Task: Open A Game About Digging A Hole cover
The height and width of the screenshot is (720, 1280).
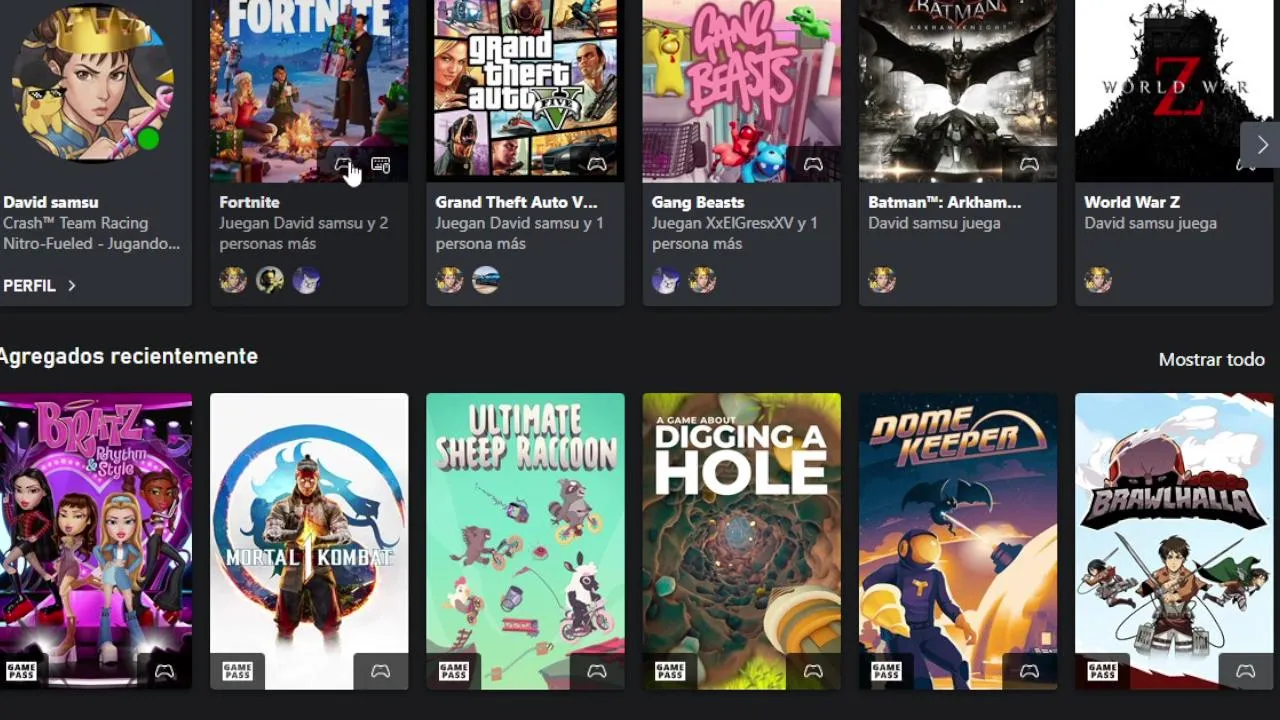Action: [x=741, y=541]
